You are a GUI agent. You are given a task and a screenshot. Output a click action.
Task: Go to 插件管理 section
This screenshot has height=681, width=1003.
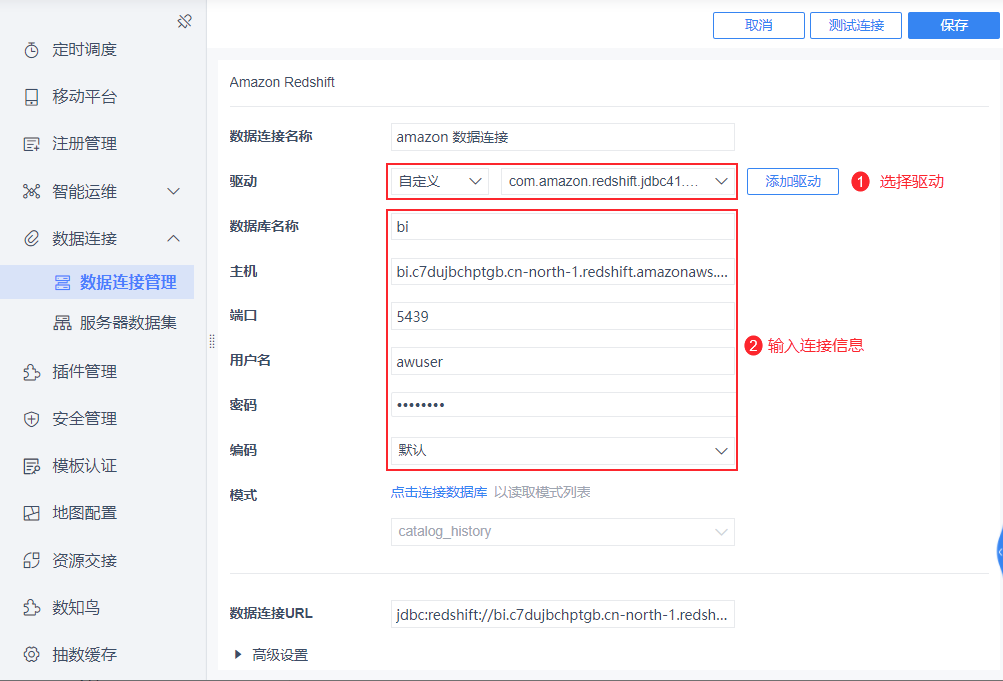(84, 372)
